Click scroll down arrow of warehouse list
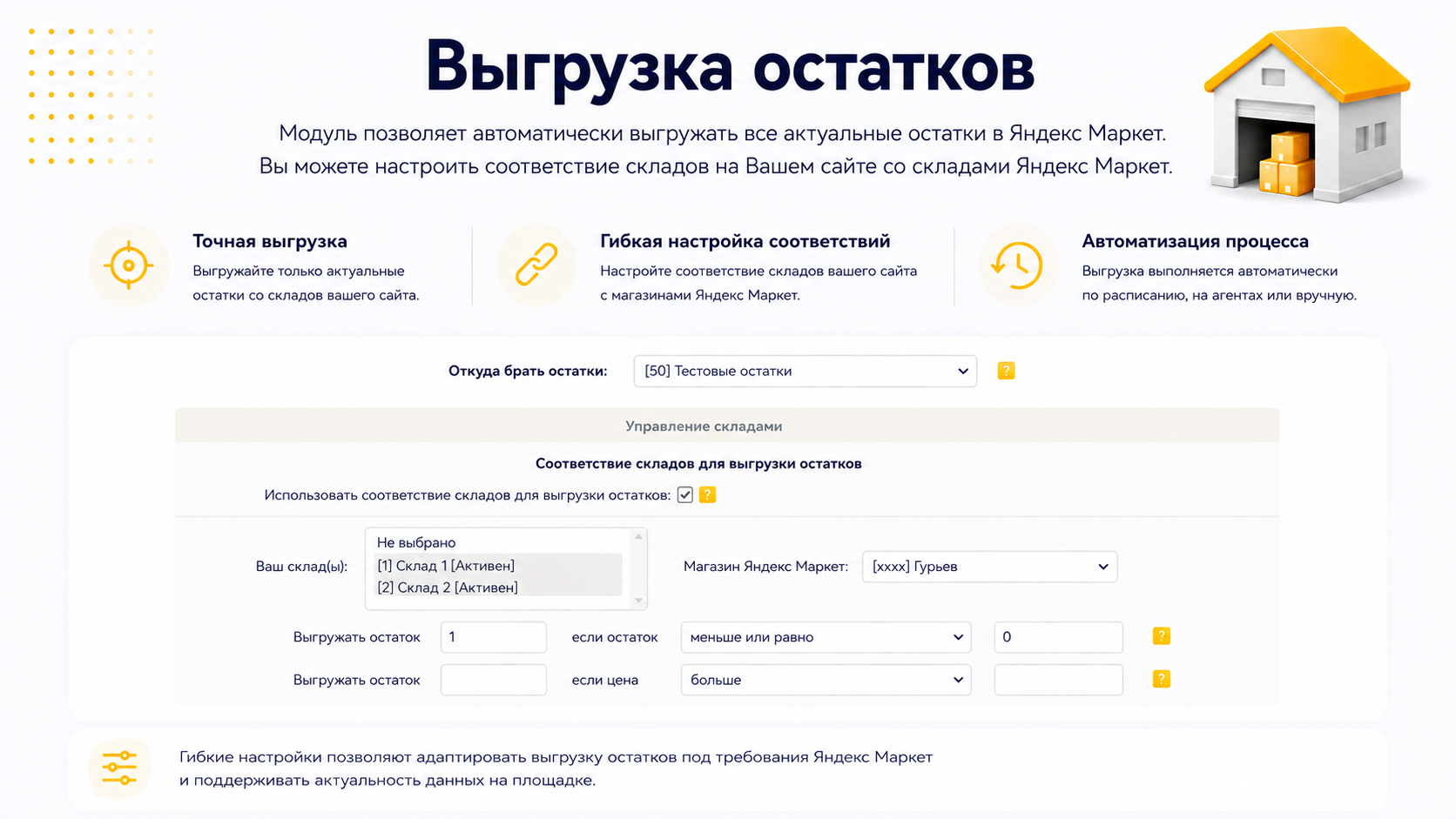 click(638, 601)
